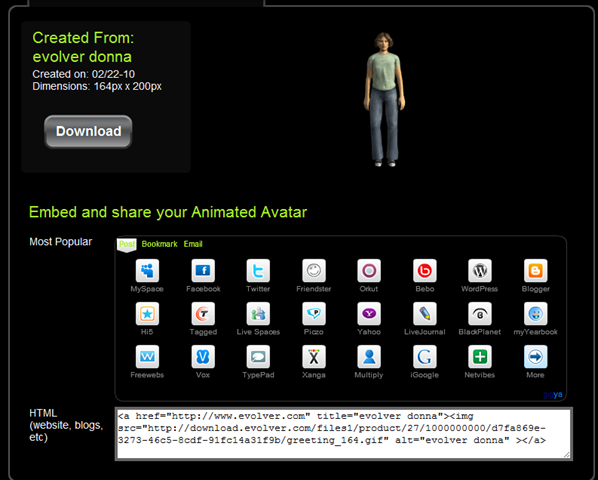The width and height of the screenshot is (598, 480).
Task: Click the Facebook share icon
Action: tap(203, 271)
